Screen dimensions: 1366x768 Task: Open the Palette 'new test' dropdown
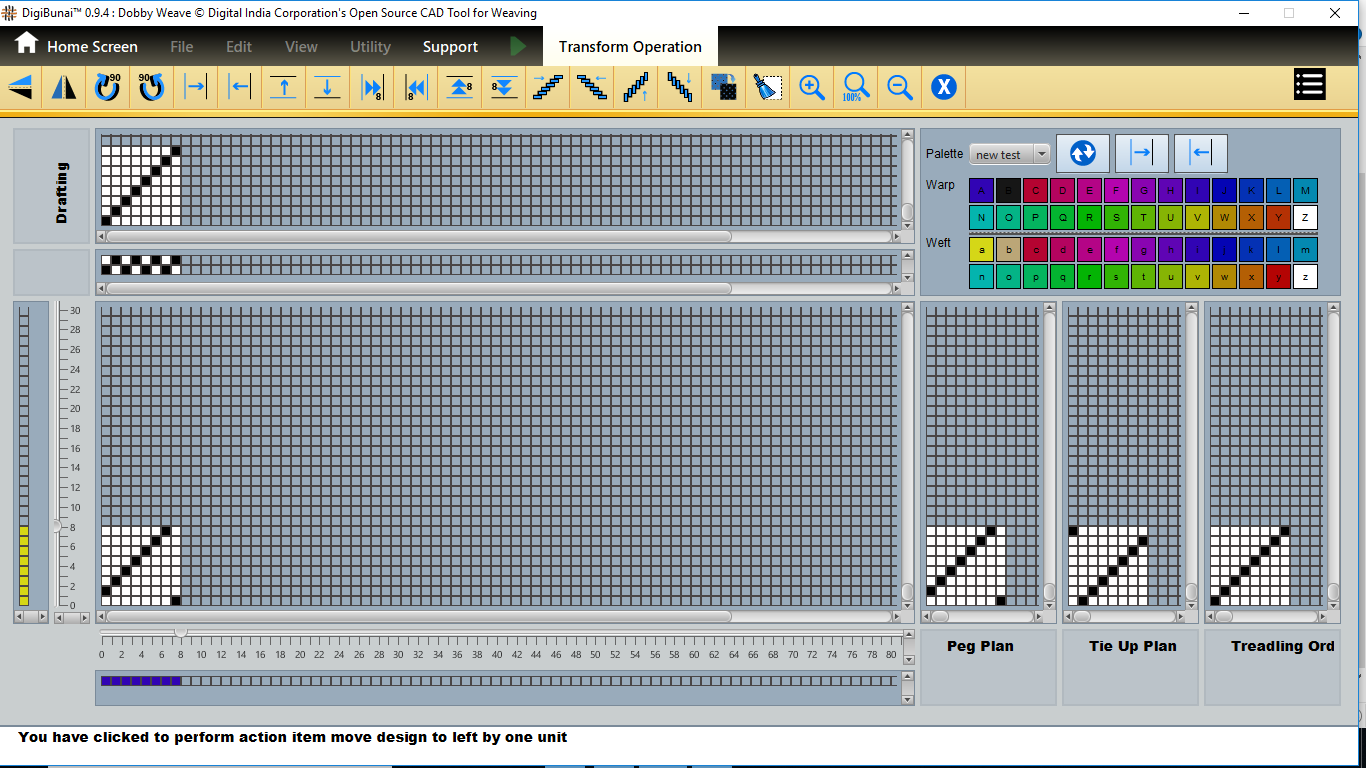(x=1041, y=154)
